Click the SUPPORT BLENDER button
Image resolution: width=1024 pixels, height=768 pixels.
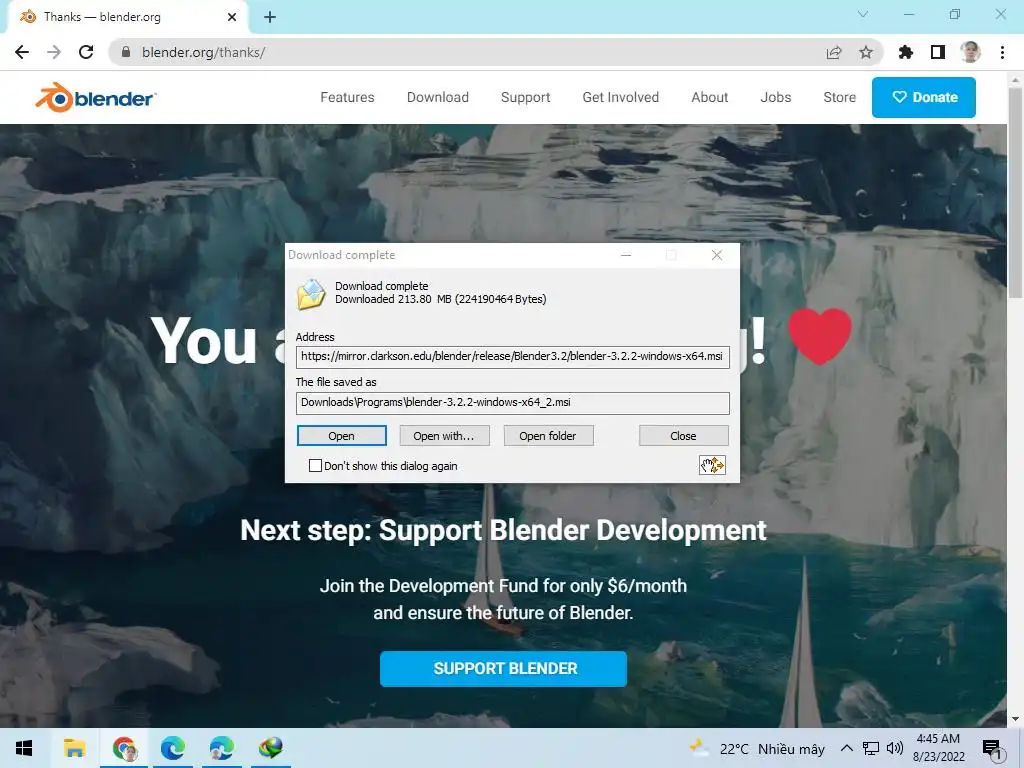click(x=504, y=669)
